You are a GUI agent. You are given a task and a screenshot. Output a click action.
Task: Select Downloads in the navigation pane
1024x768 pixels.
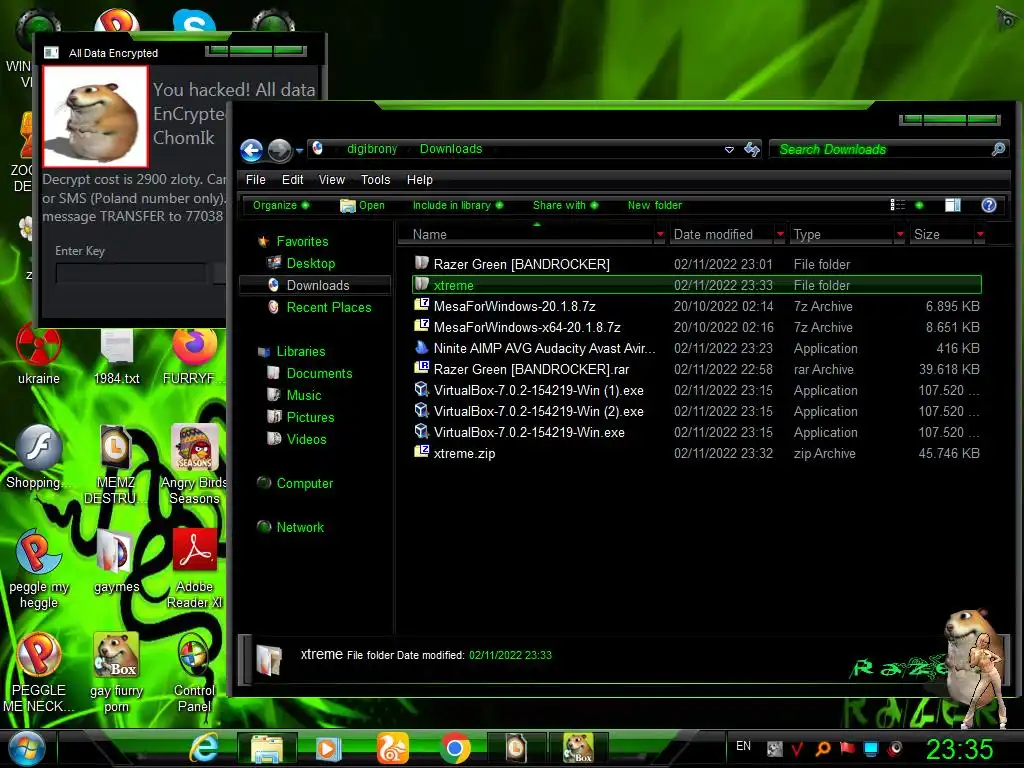tap(315, 285)
